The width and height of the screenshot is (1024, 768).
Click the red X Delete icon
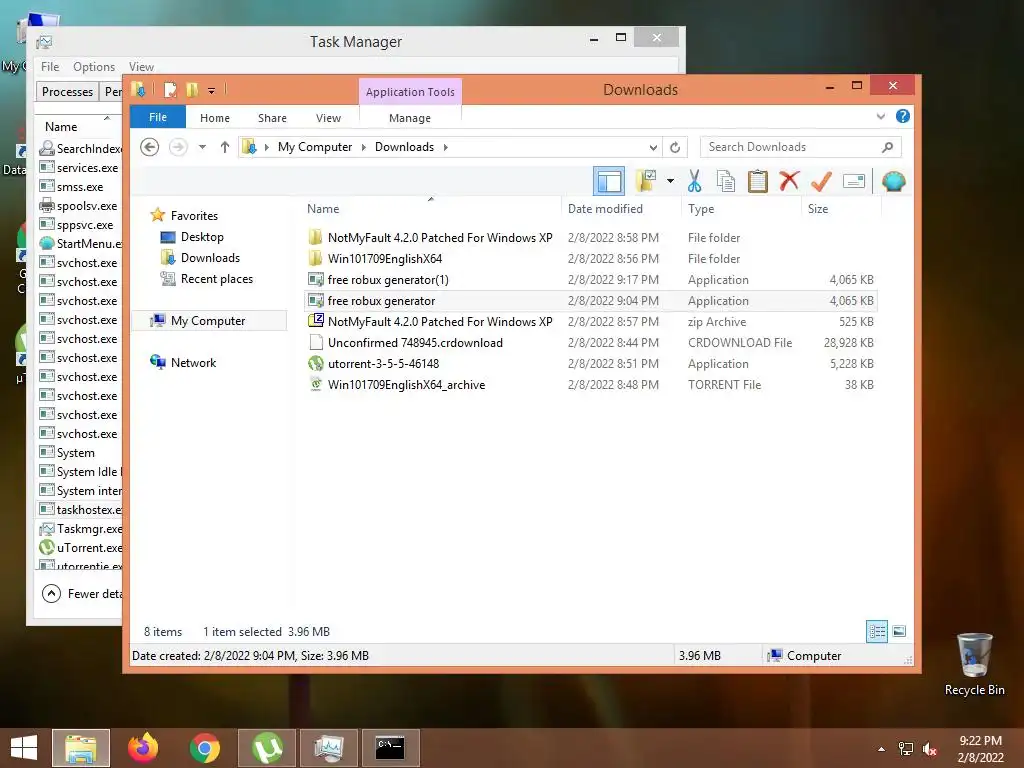[x=789, y=180]
